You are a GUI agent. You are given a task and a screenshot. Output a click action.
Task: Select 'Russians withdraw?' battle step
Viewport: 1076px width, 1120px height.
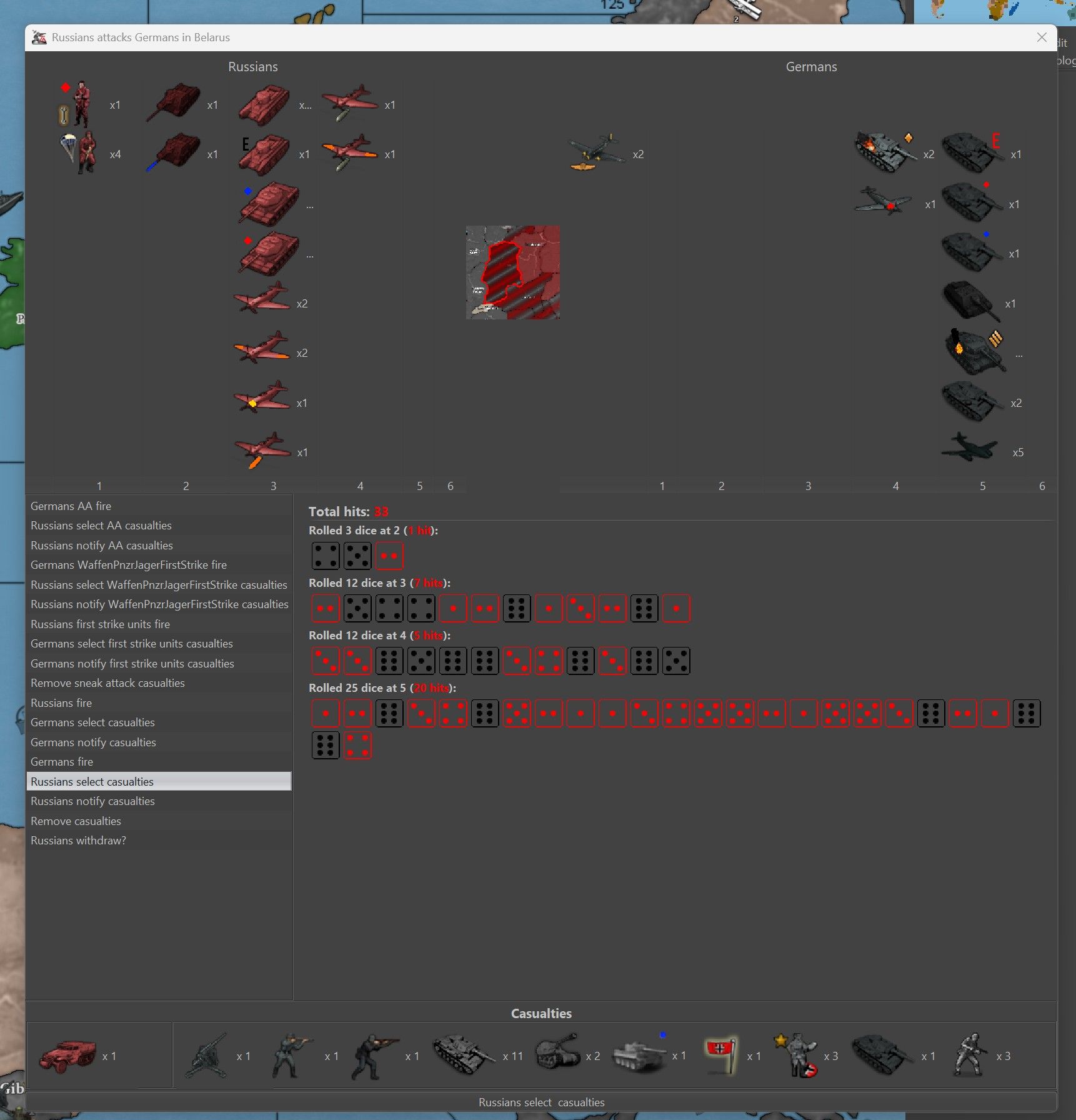pyautogui.click(x=159, y=841)
